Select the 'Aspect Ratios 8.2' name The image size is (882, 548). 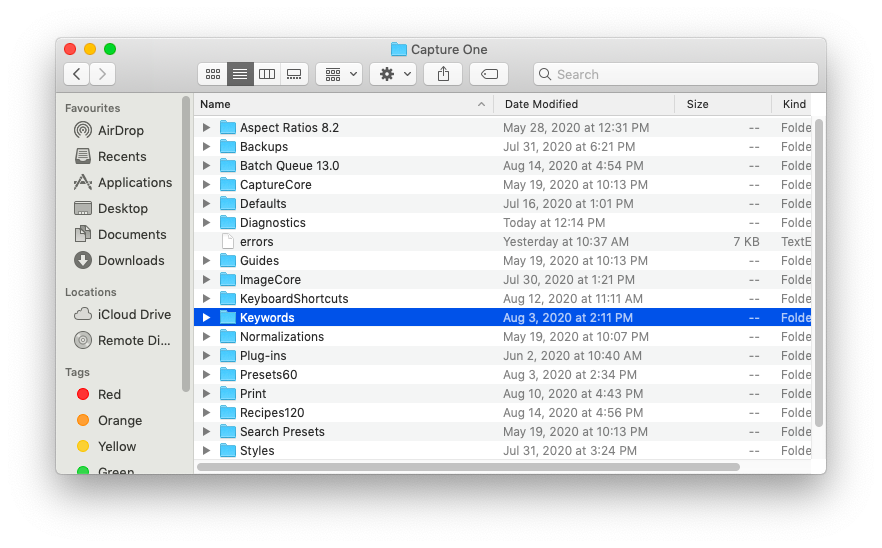tap(289, 128)
